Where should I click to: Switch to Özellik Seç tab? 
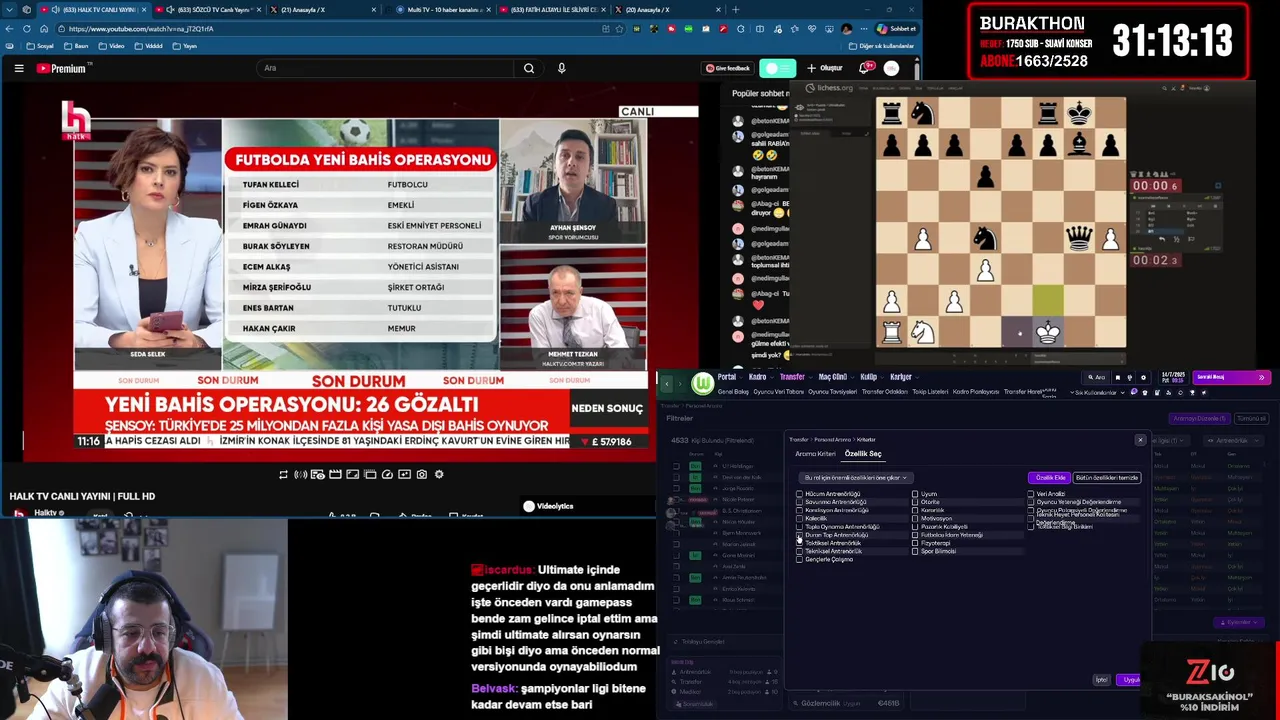863,454
